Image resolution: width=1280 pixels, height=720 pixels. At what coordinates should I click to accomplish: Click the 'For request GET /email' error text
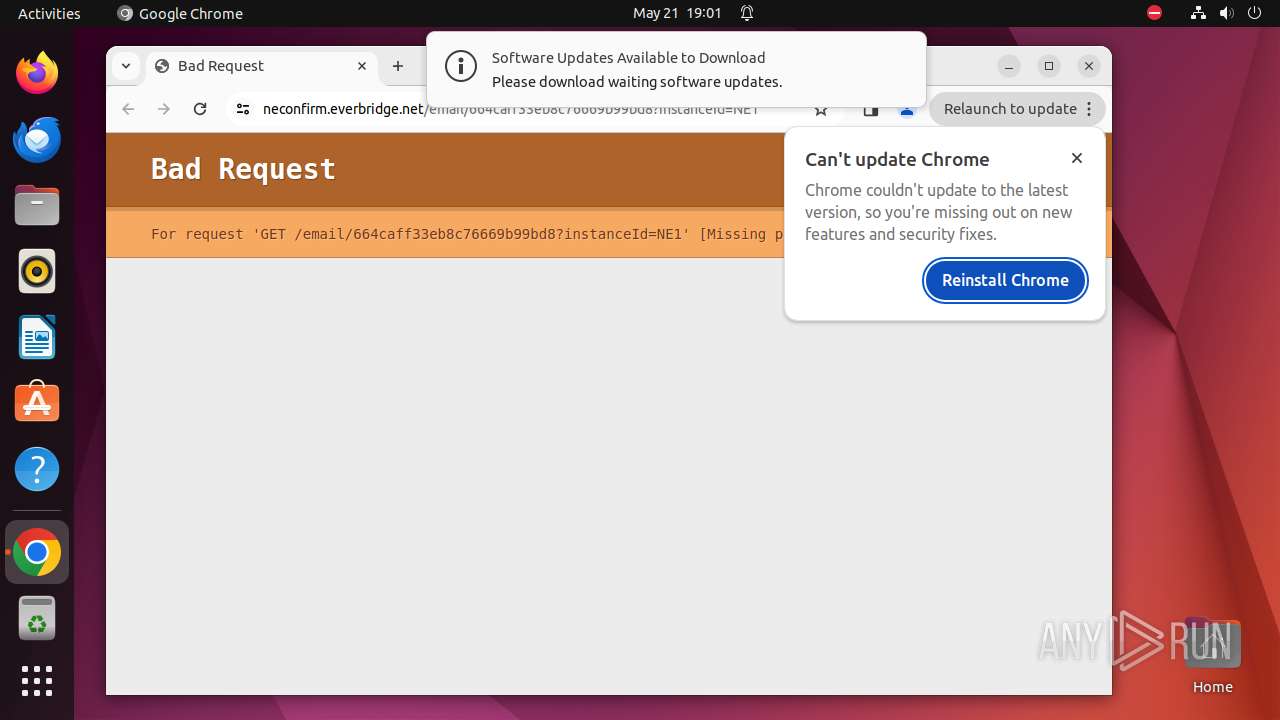467,234
